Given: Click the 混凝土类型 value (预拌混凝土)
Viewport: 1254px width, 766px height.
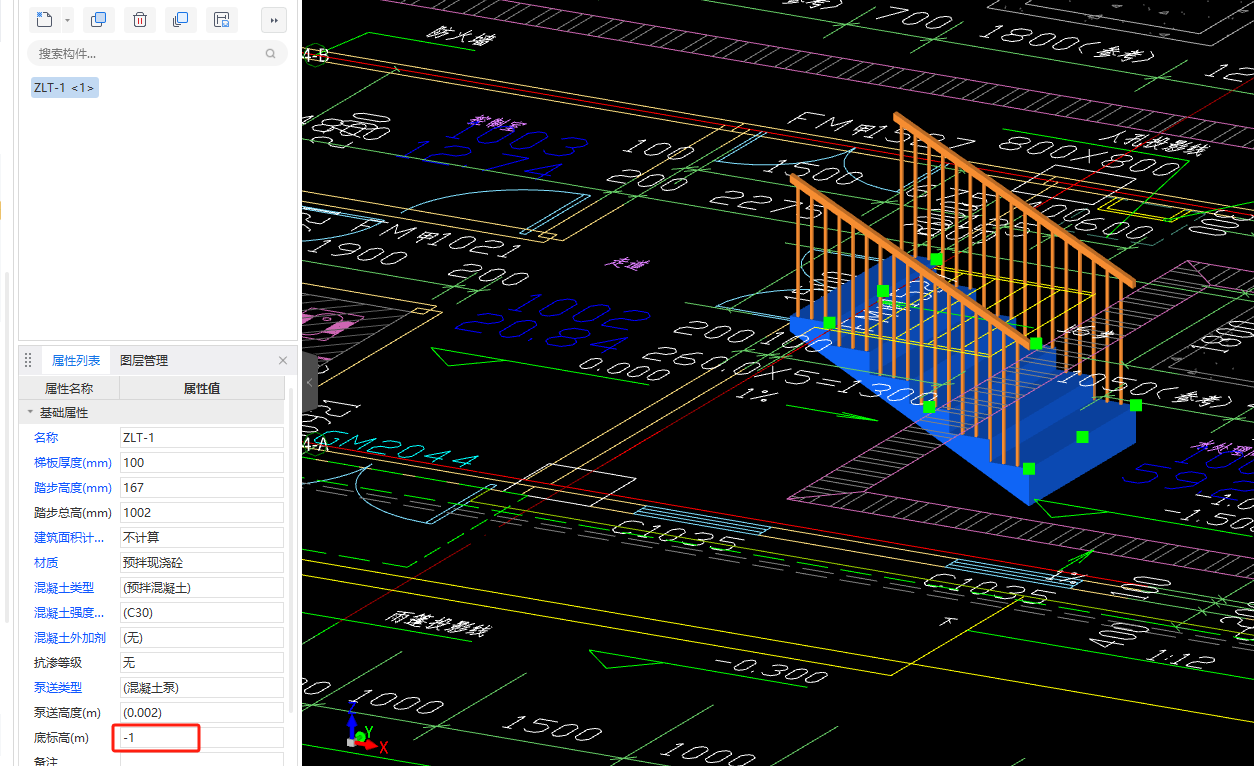Looking at the screenshot, I should point(201,587).
